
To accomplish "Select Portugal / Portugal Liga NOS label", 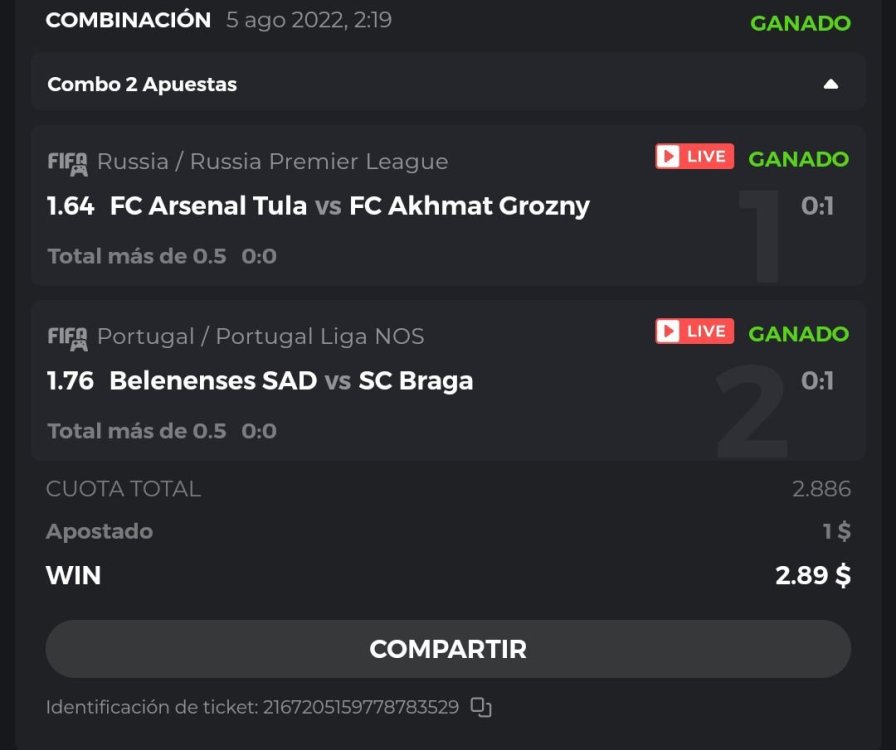I will 260,337.
